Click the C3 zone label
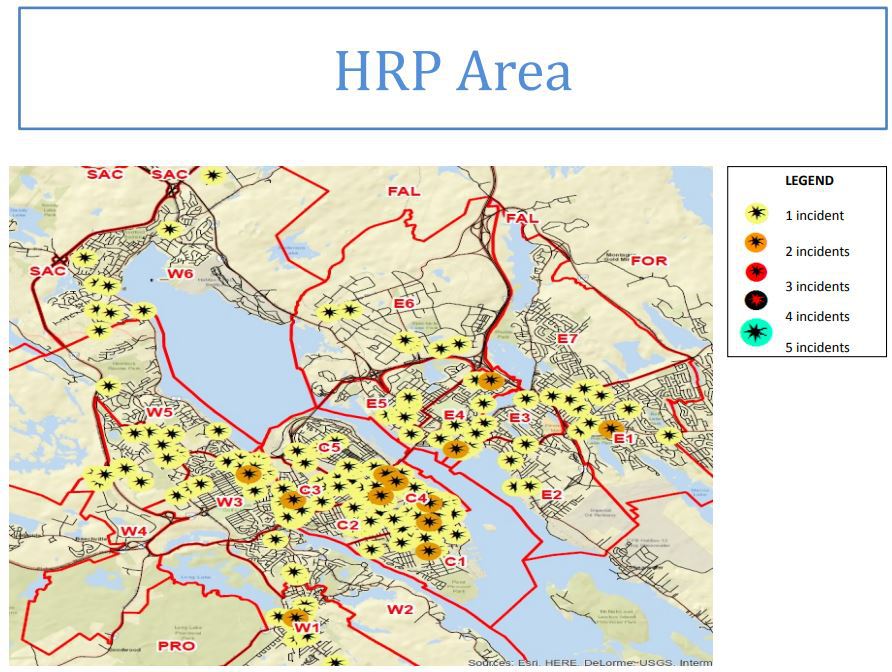 [310, 489]
